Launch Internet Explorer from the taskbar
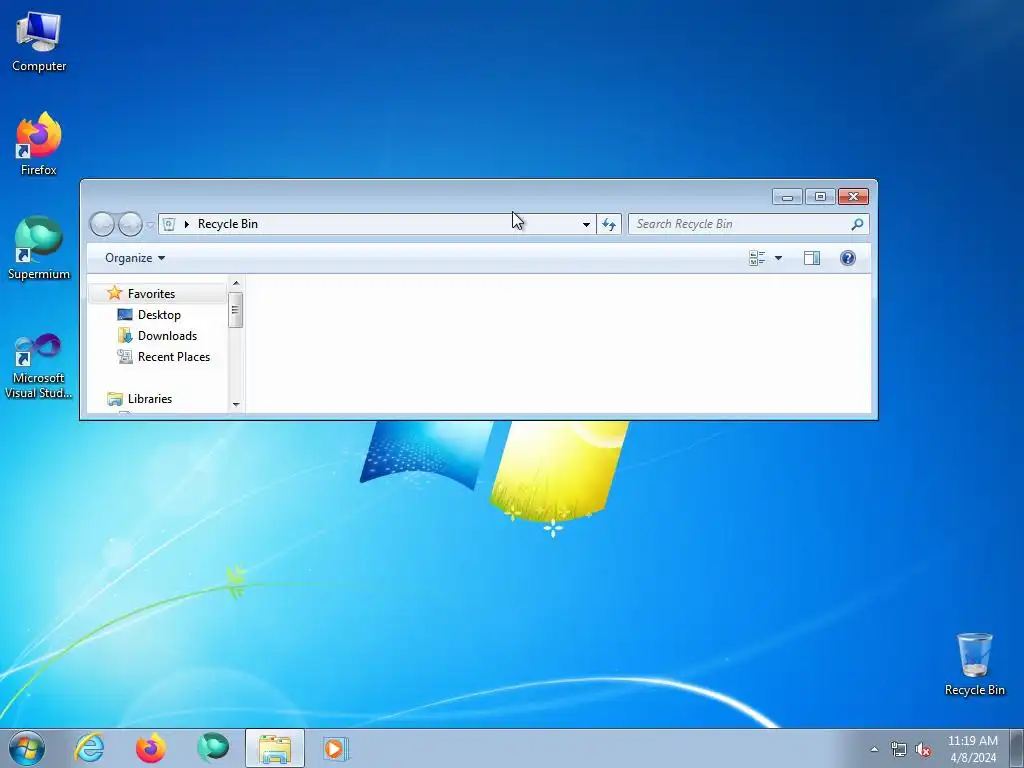 [89, 748]
